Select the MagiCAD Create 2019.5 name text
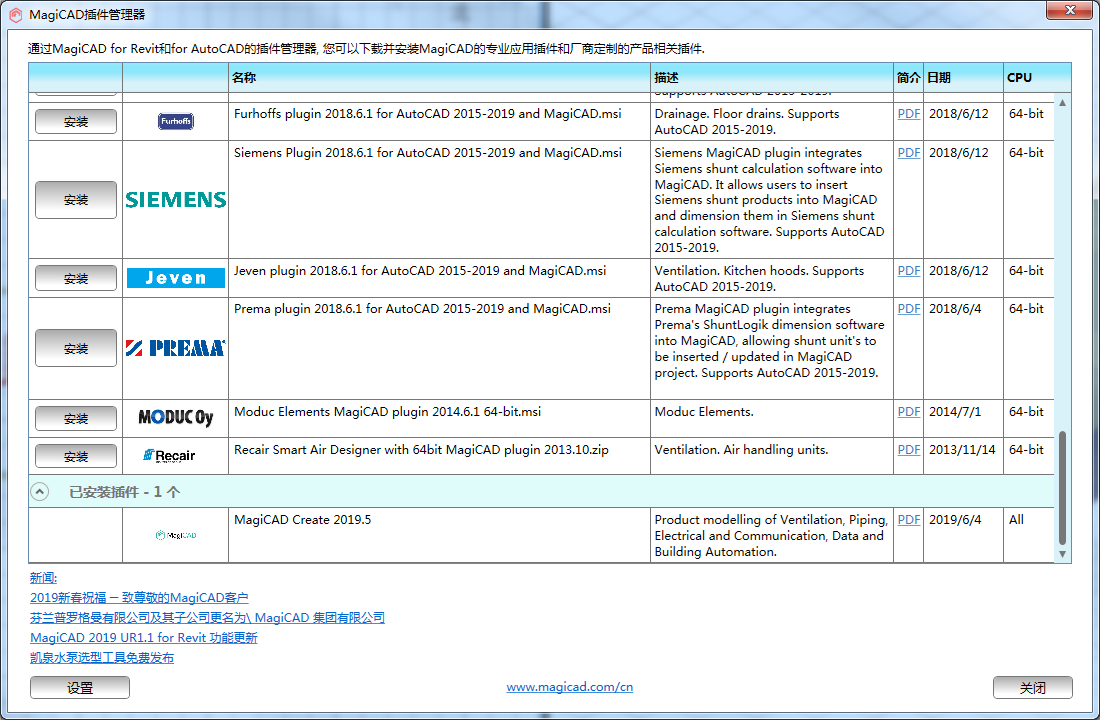The height and width of the screenshot is (720, 1100). tap(302, 519)
